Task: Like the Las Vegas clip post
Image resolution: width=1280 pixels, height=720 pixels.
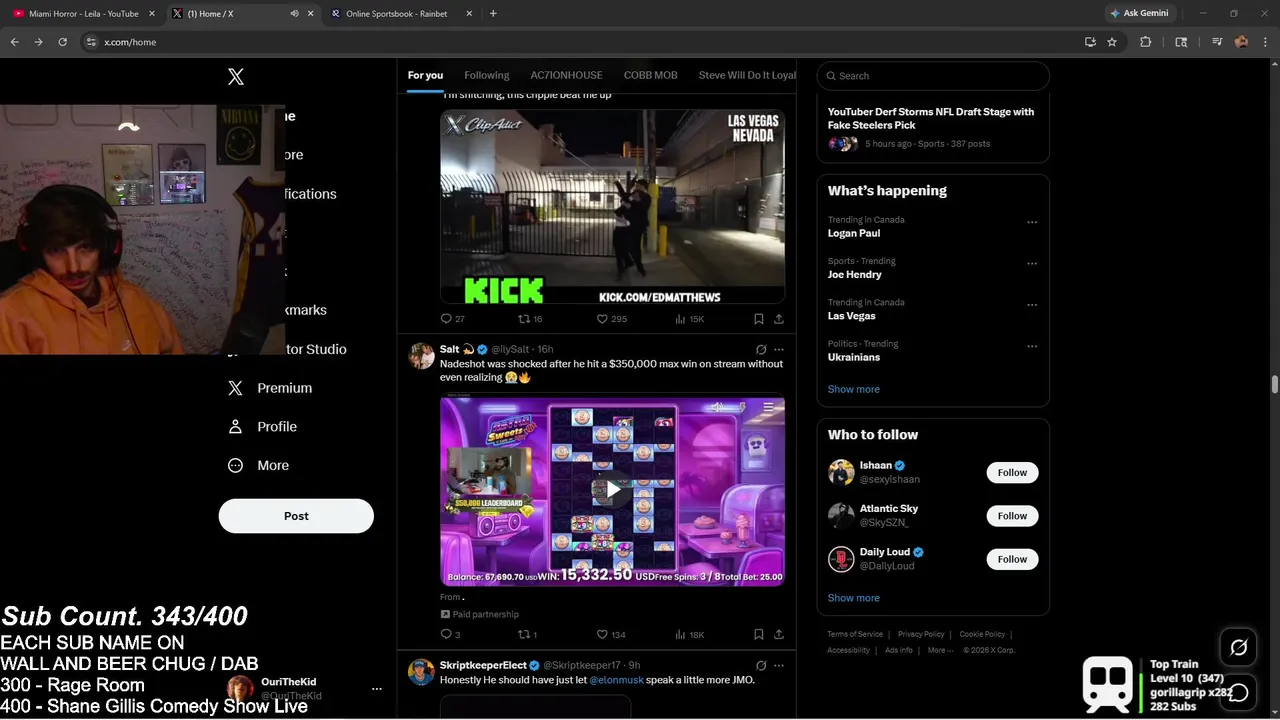Action: coord(611,319)
